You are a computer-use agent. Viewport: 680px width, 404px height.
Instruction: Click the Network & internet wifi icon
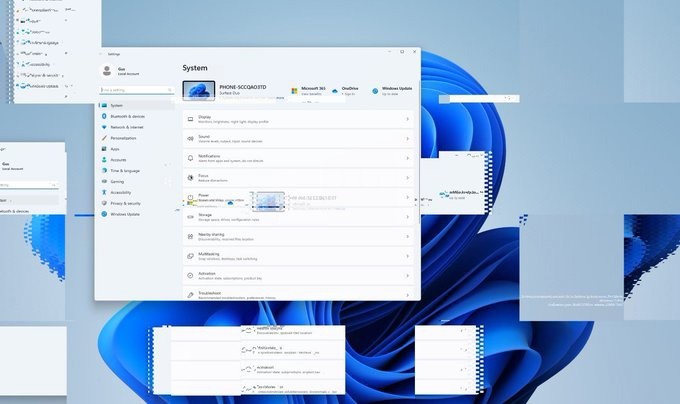pos(104,127)
